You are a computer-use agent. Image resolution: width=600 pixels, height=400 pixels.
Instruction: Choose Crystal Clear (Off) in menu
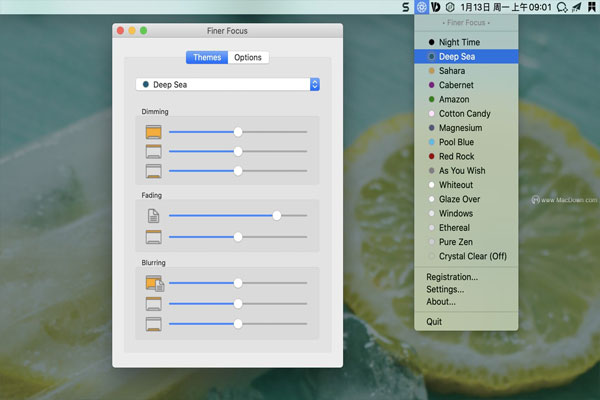473,256
